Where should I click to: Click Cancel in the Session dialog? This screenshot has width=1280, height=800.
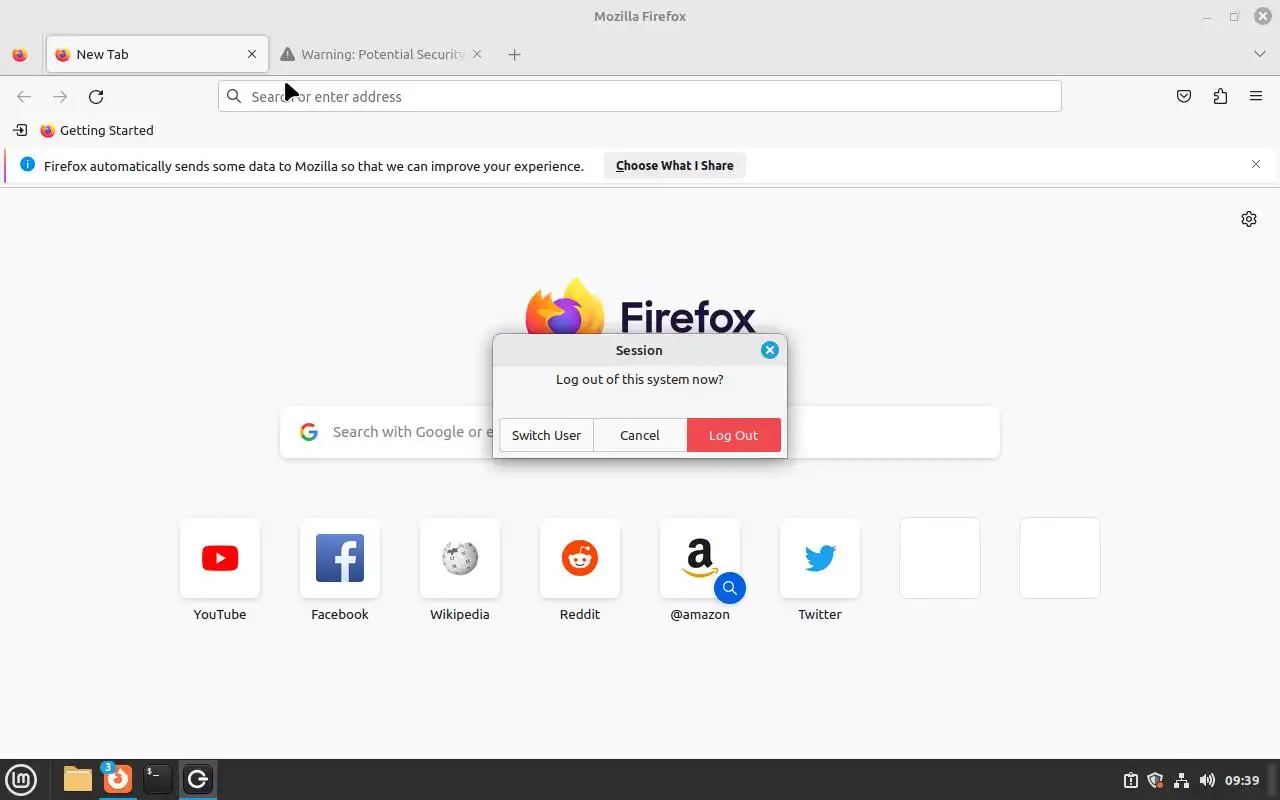[640, 435]
